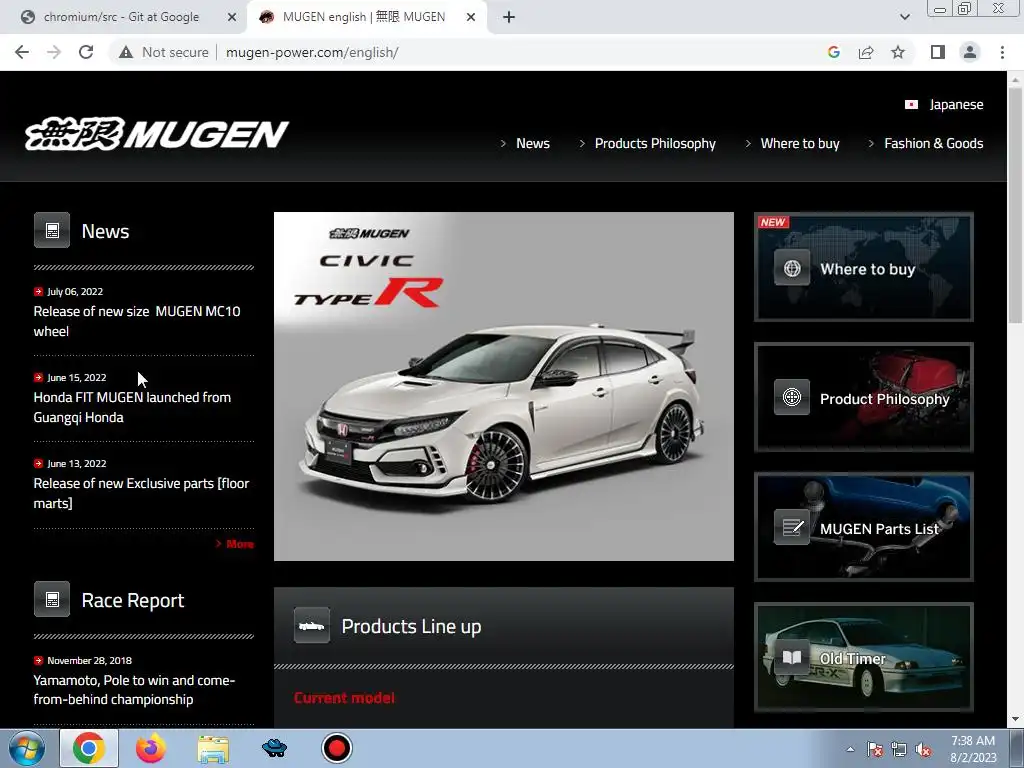Click the network tray icon
The width and height of the screenshot is (1024, 768).
click(899, 750)
